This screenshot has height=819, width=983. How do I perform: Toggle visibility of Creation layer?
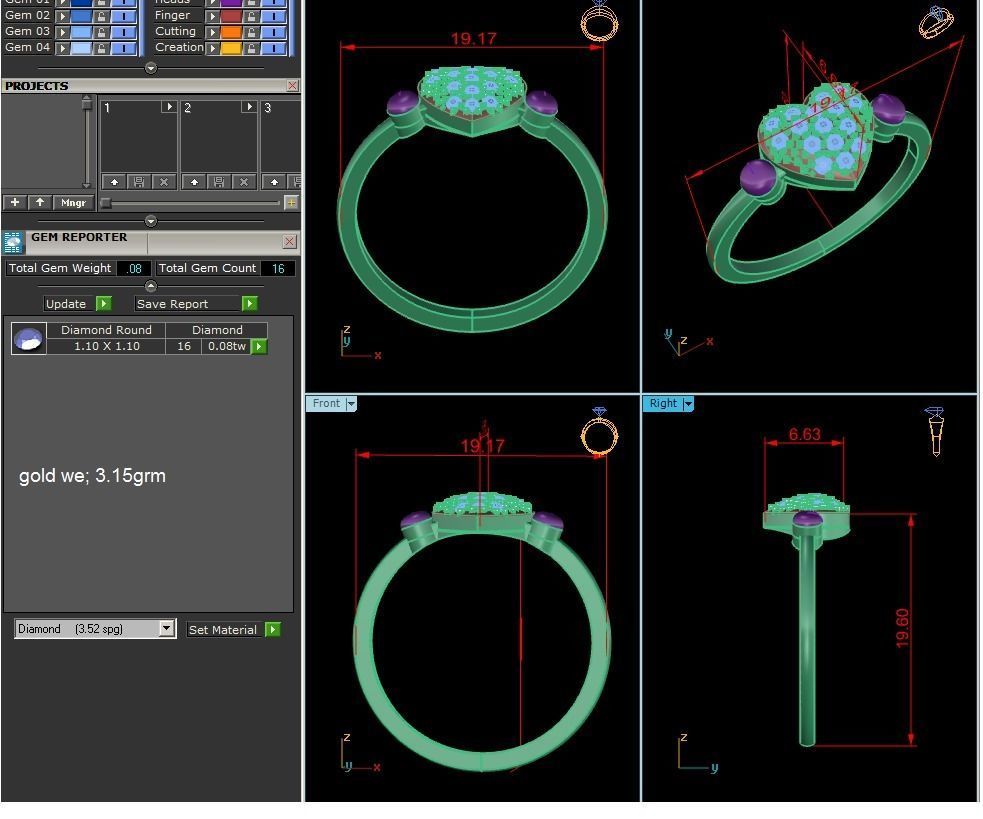point(274,48)
